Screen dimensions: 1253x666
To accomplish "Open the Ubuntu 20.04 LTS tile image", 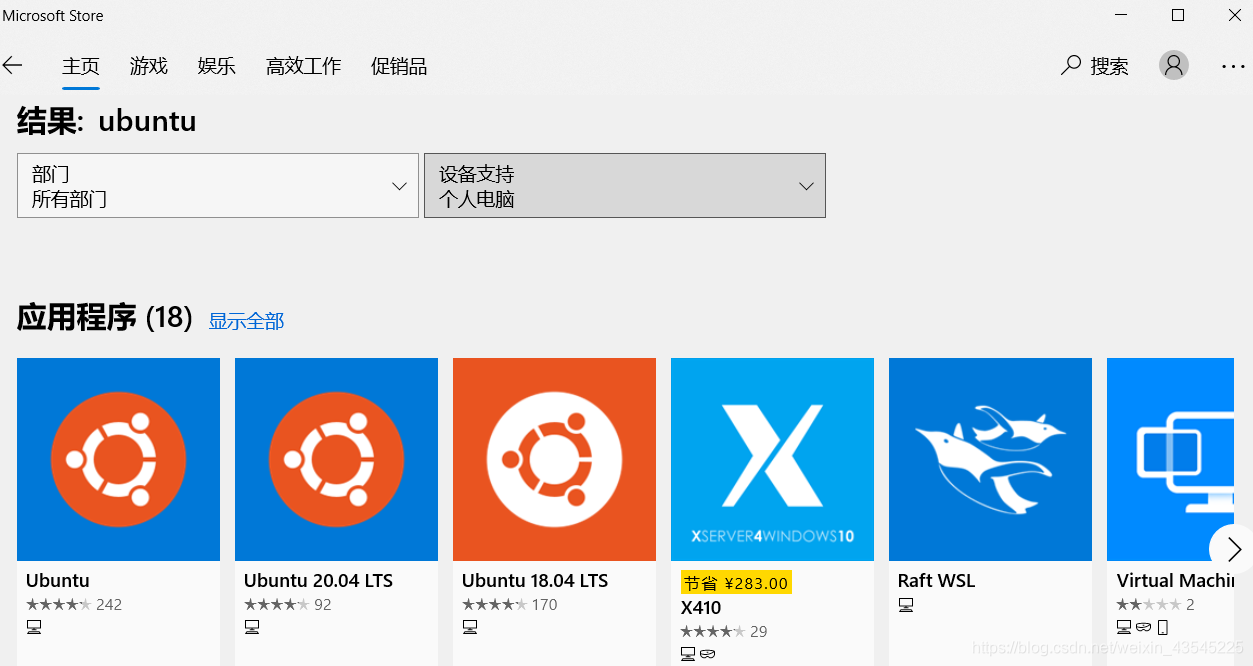I will (336, 459).
